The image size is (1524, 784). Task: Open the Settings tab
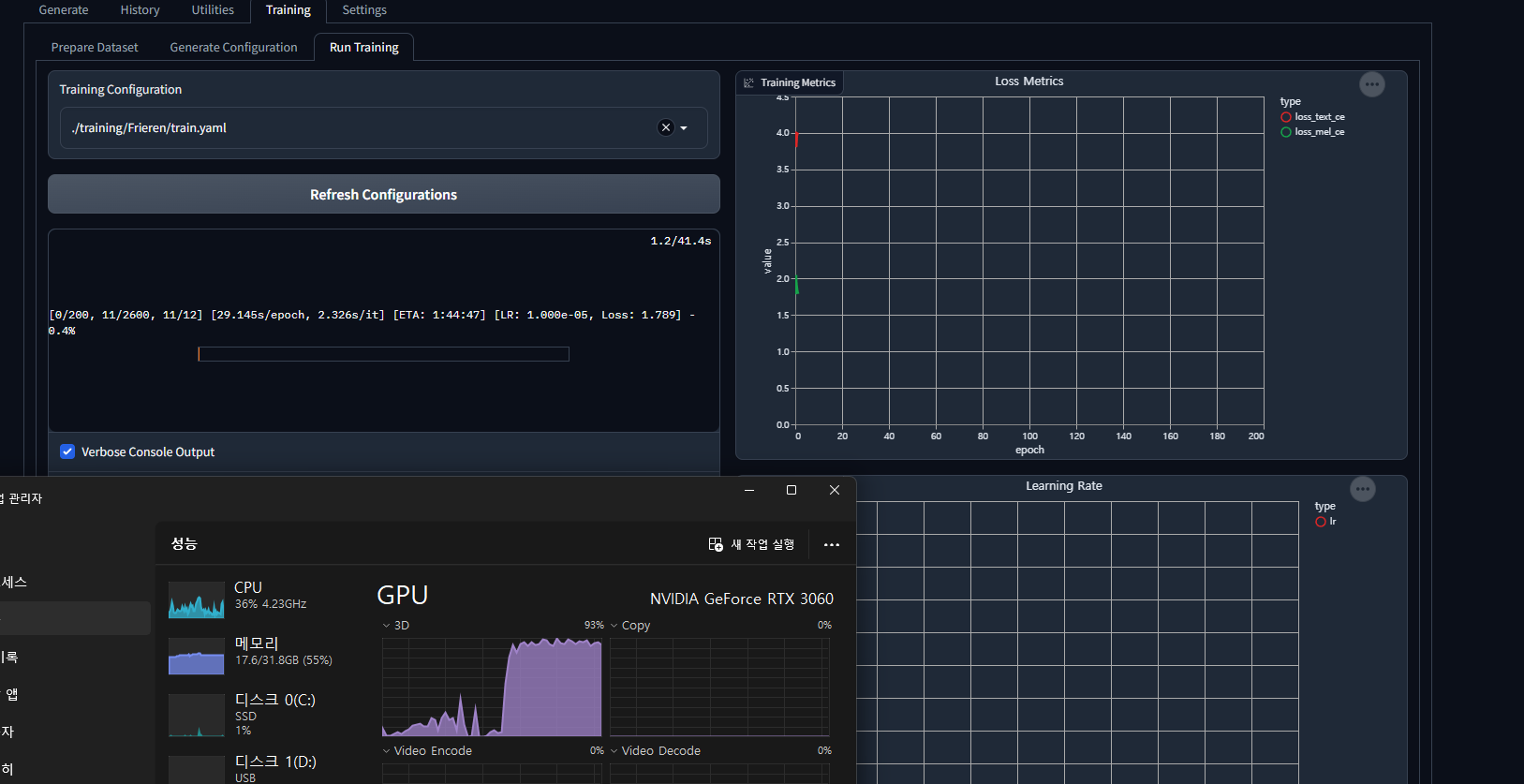point(364,10)
